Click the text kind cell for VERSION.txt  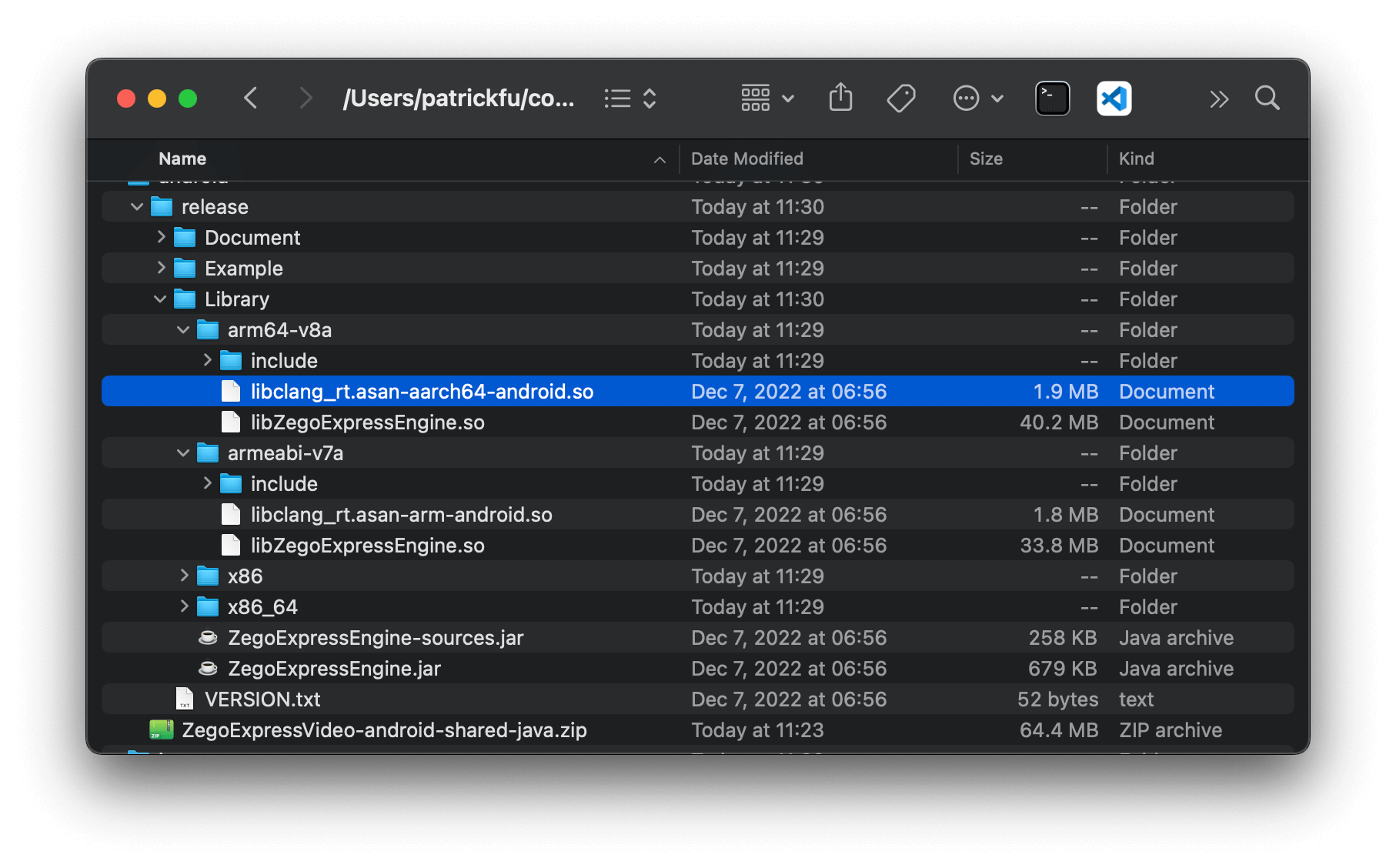point(1136,699)
